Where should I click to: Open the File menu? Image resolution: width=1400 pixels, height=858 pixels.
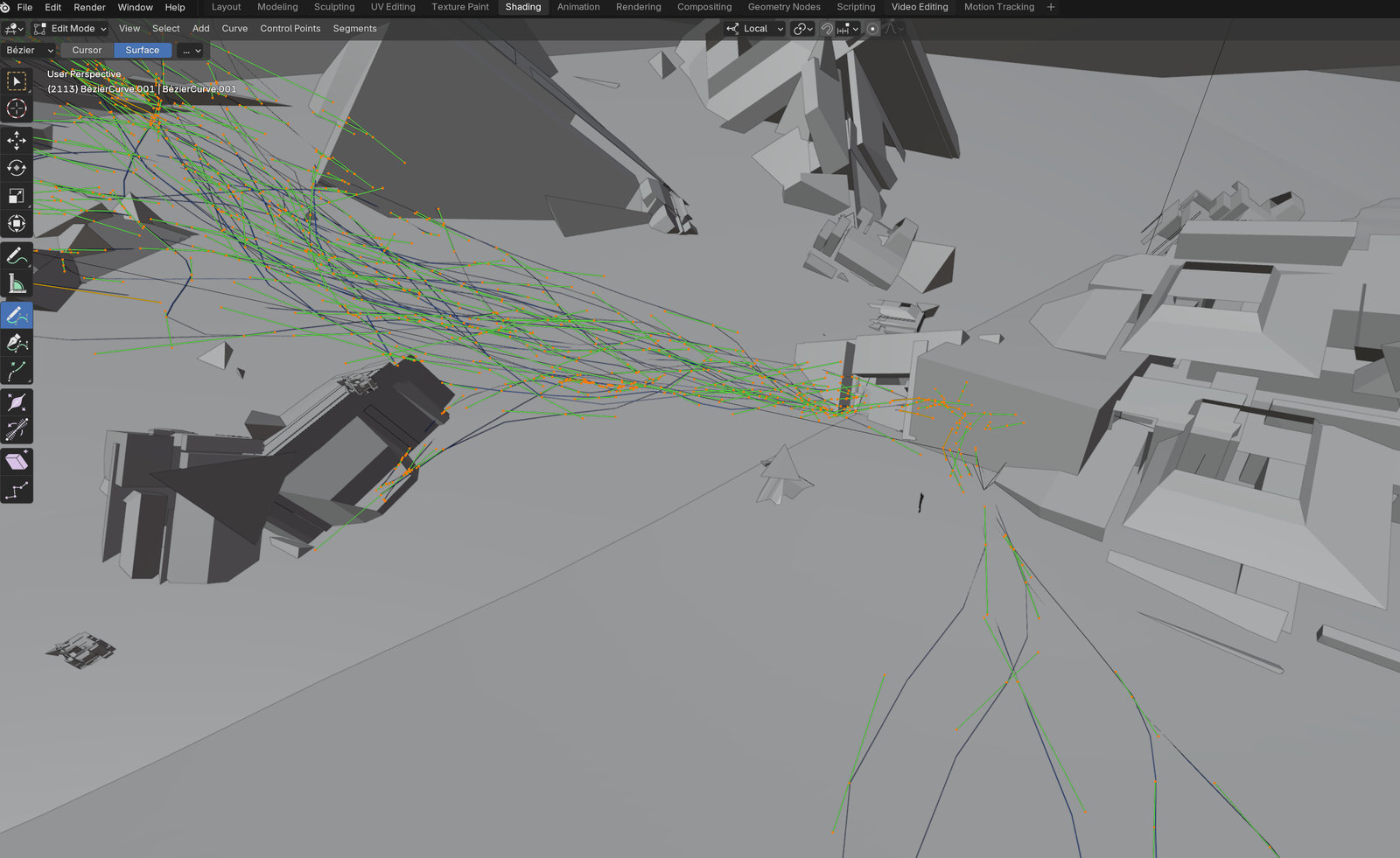(x=24, y=7)
